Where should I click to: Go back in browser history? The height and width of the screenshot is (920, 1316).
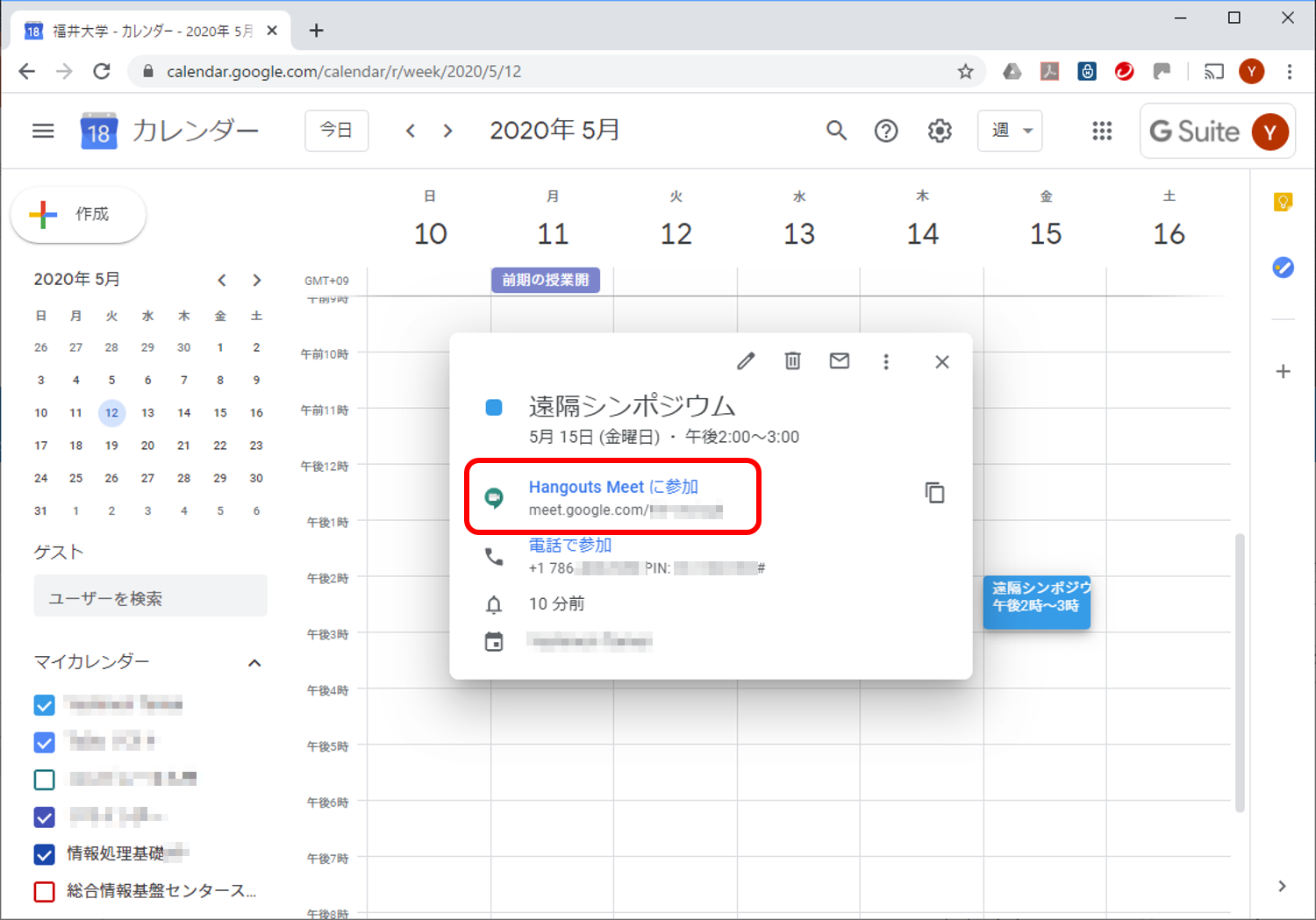tap(27, 72)
